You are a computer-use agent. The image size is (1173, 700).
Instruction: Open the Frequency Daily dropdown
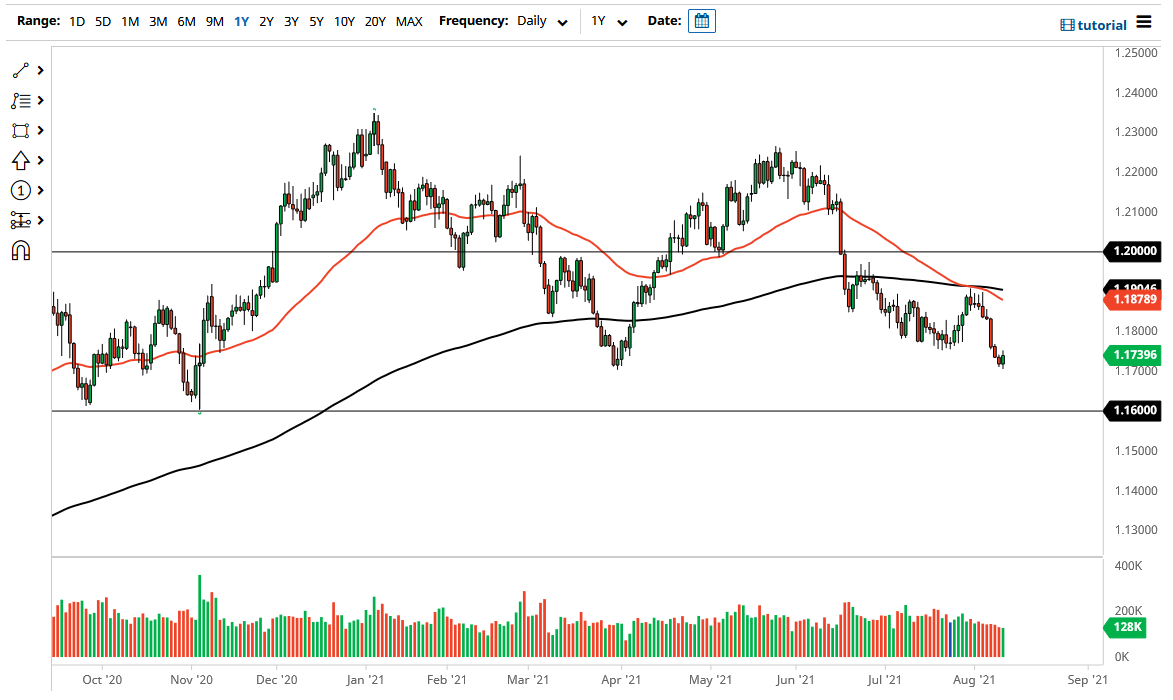[543, 21]
